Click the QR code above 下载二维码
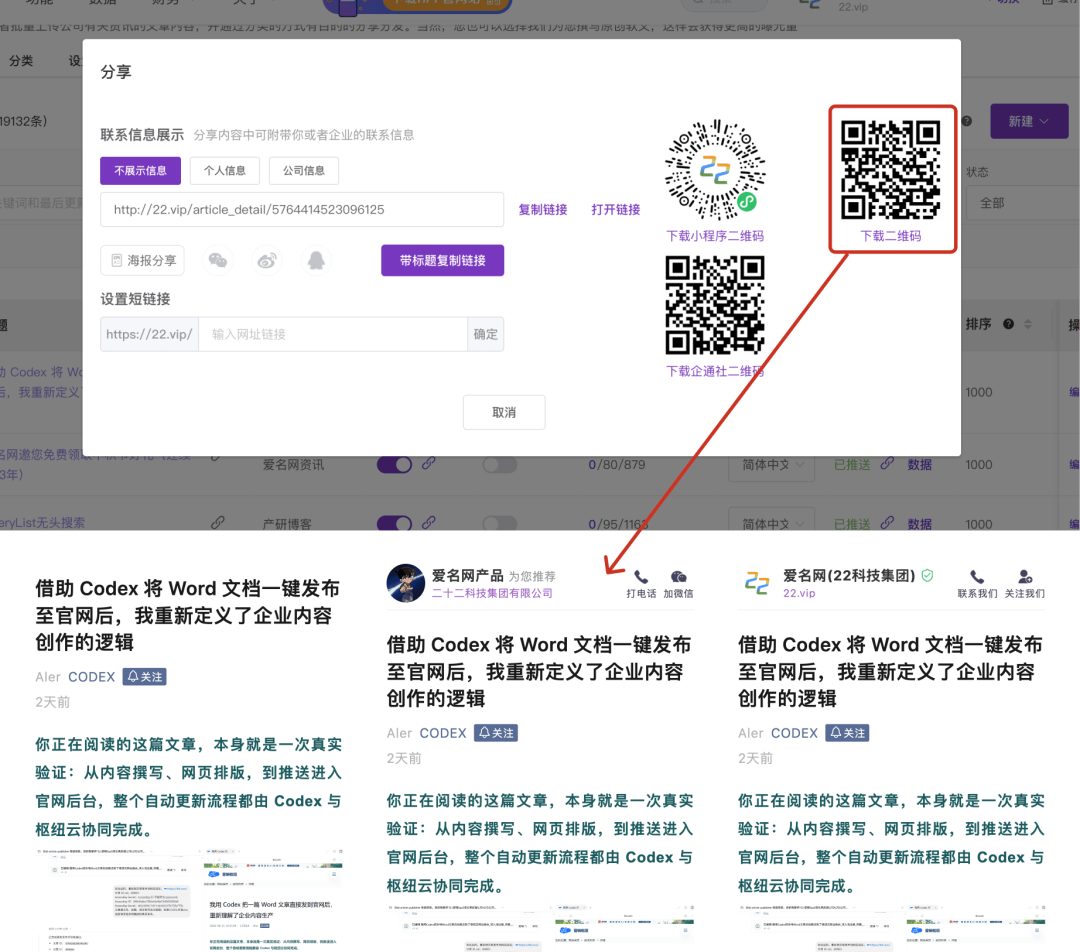Viewport: 1080px width, 952px height. click(x=891, y=169)
